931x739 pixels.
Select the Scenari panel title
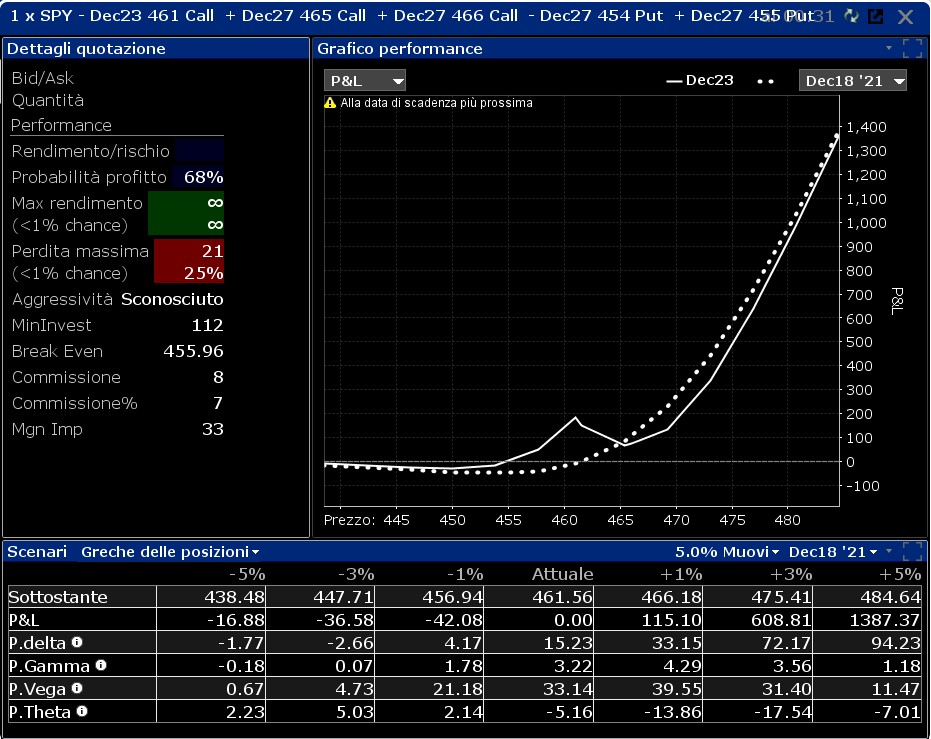coord(37,552)
